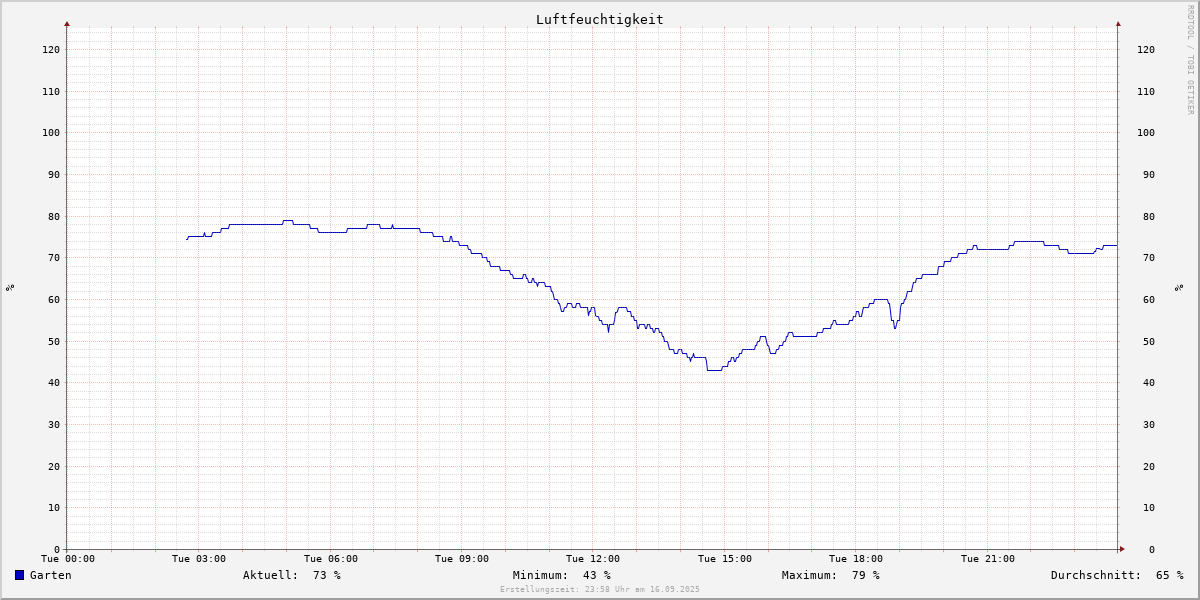1200x600 pixels.
Task: Select the Tue 21:00 time axis label
Action: pyautogui.click(x=987, y=559)
